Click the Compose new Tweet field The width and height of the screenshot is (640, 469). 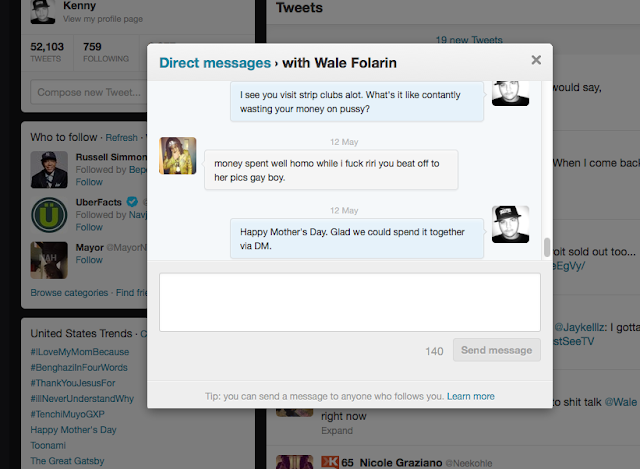click(89, 92)
